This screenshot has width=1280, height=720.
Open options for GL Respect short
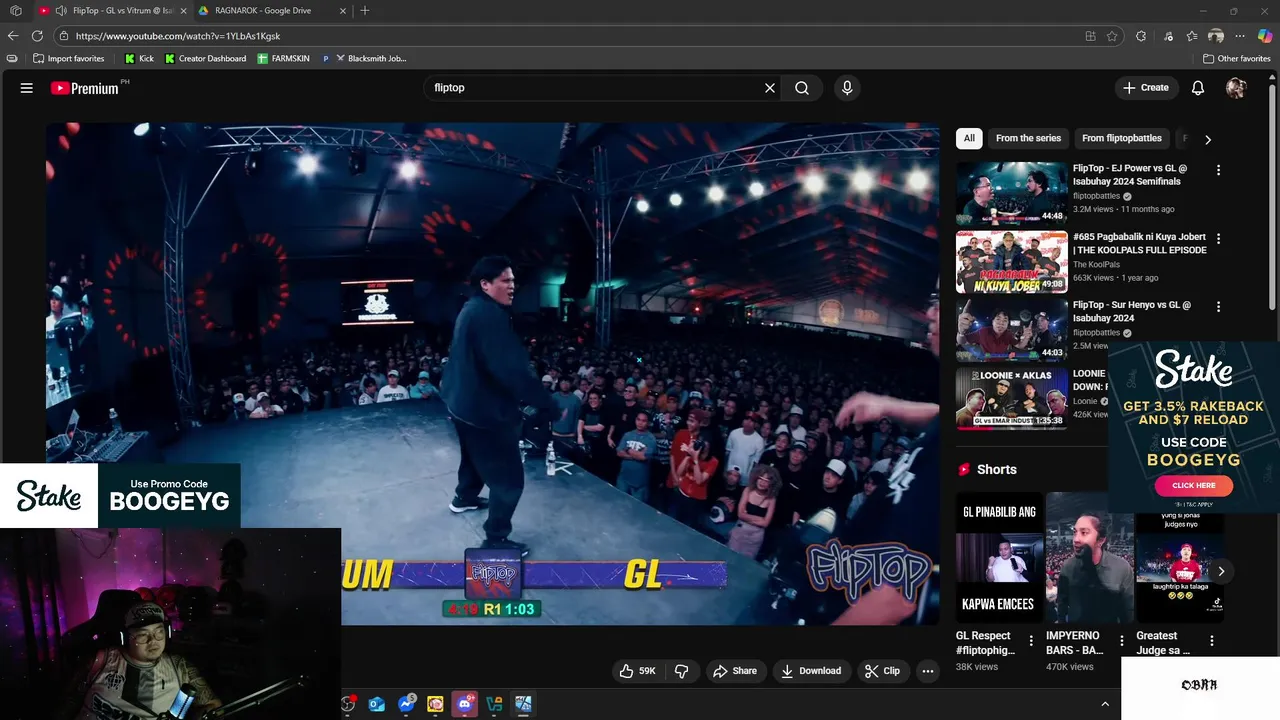click(1031, 641)
